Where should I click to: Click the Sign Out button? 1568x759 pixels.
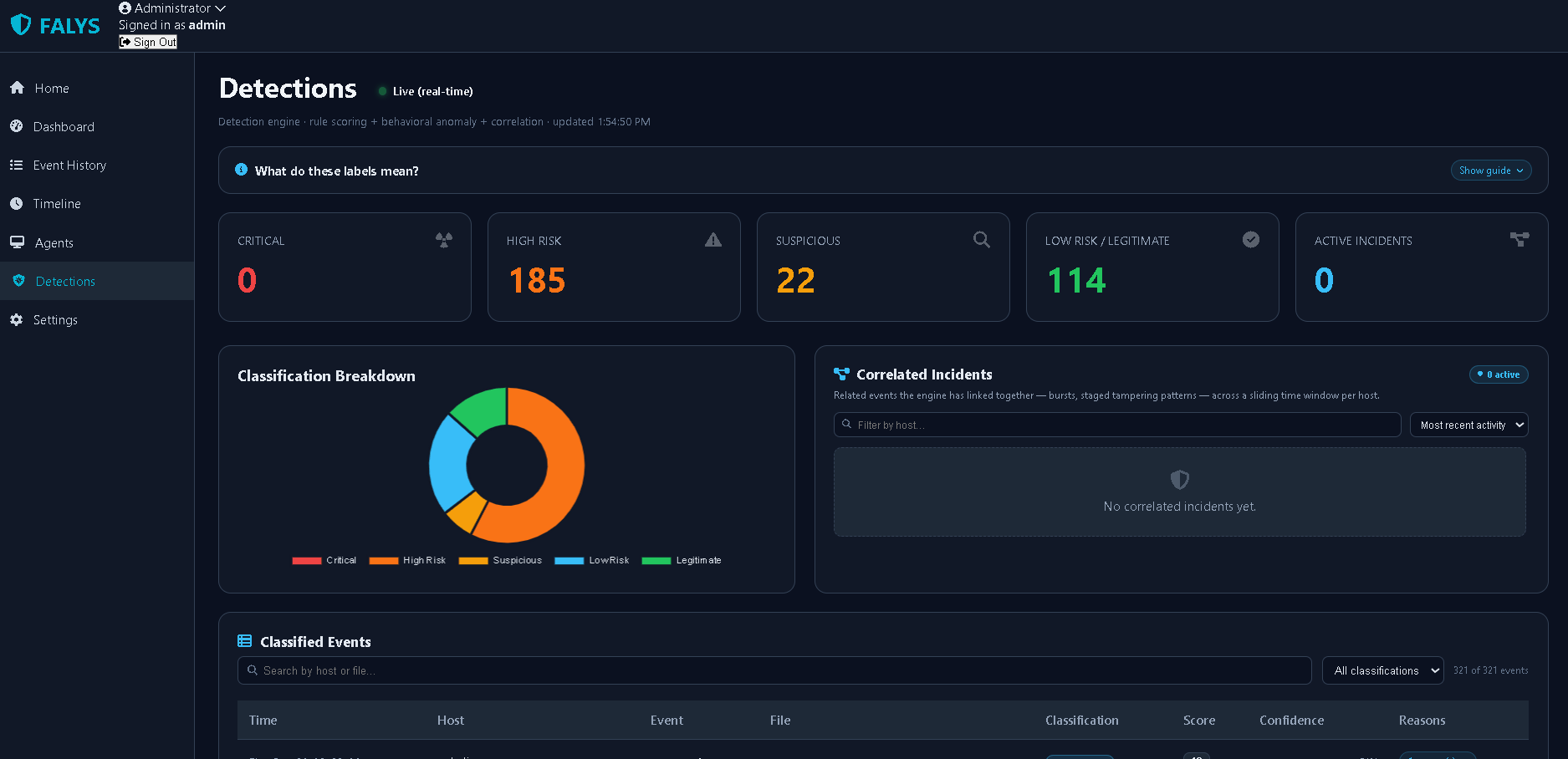pyautogui.click(x=148, y=42)
